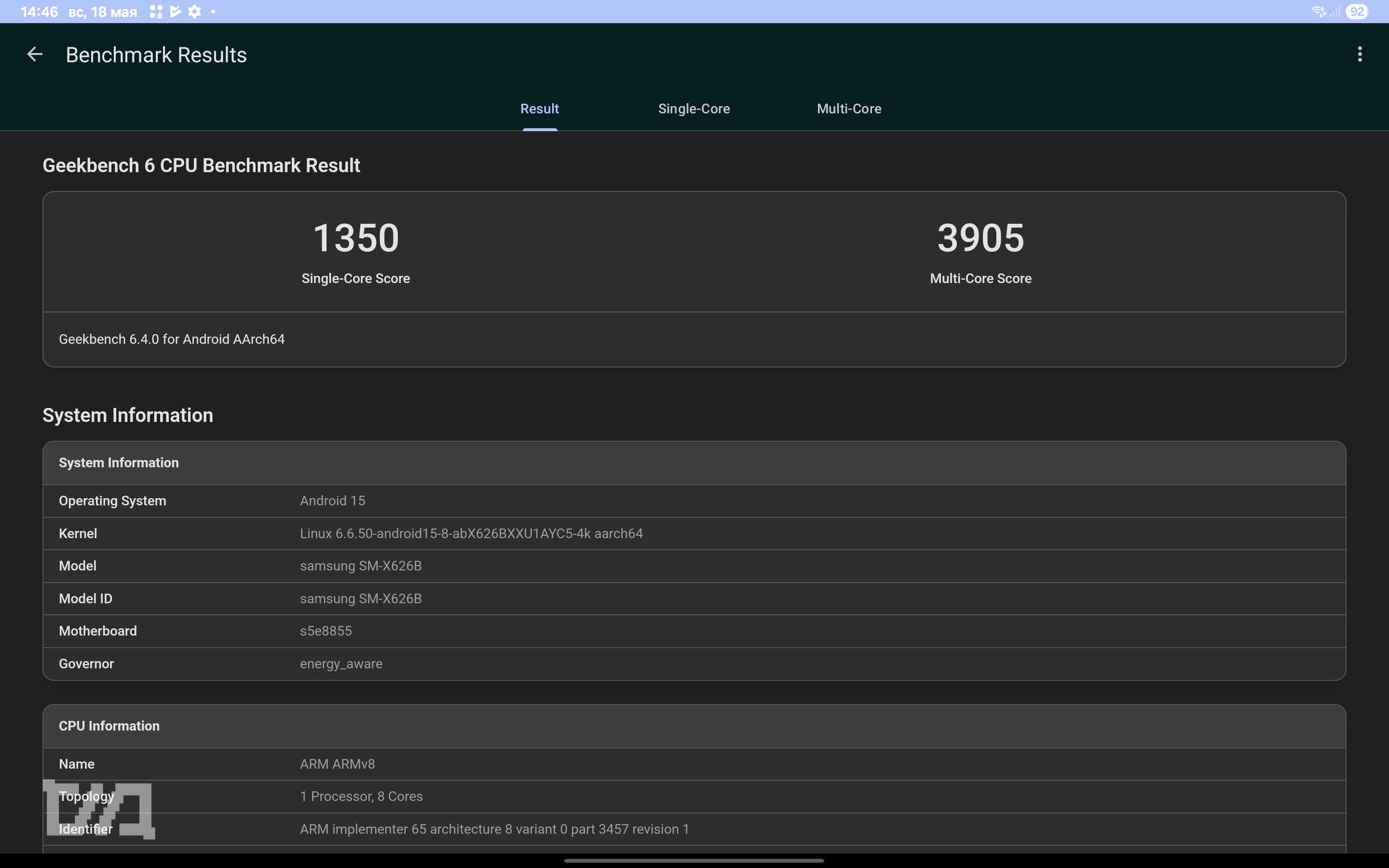Select the Operating System row label

pyautogui.click(x=112, y=501)
